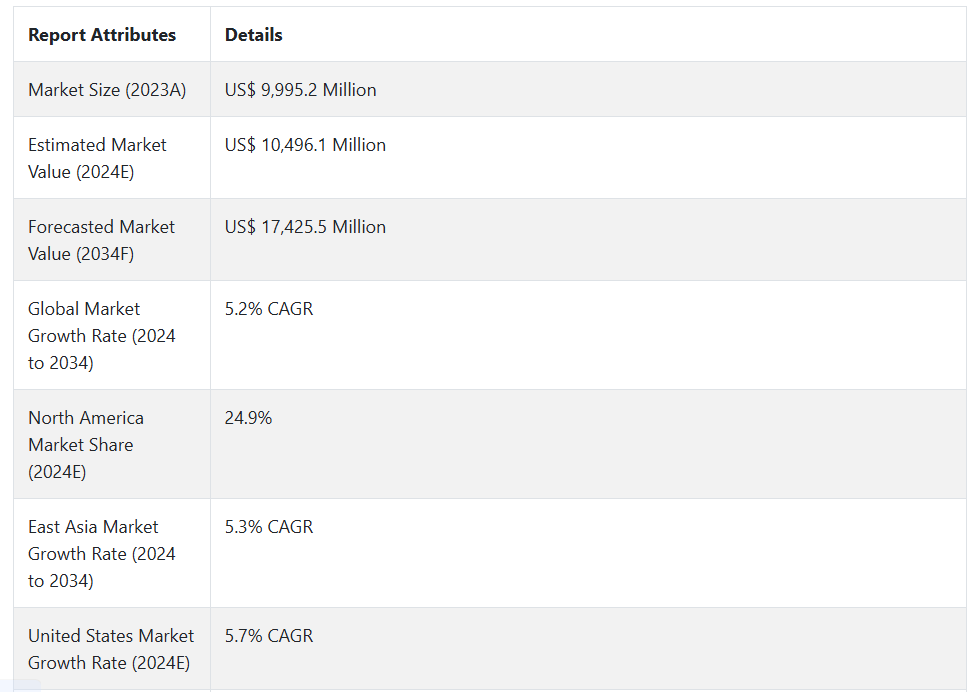This screenshot has height=692, width=972.
Task: Click the 'US$ 10,496.1 Million' value
Action: pos(305,145)
